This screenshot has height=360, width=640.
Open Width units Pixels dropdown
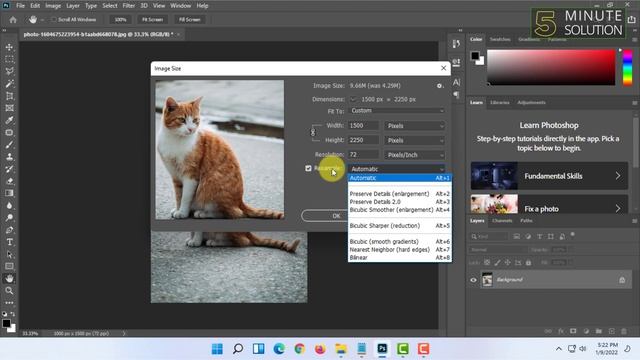tap(414, 126)
